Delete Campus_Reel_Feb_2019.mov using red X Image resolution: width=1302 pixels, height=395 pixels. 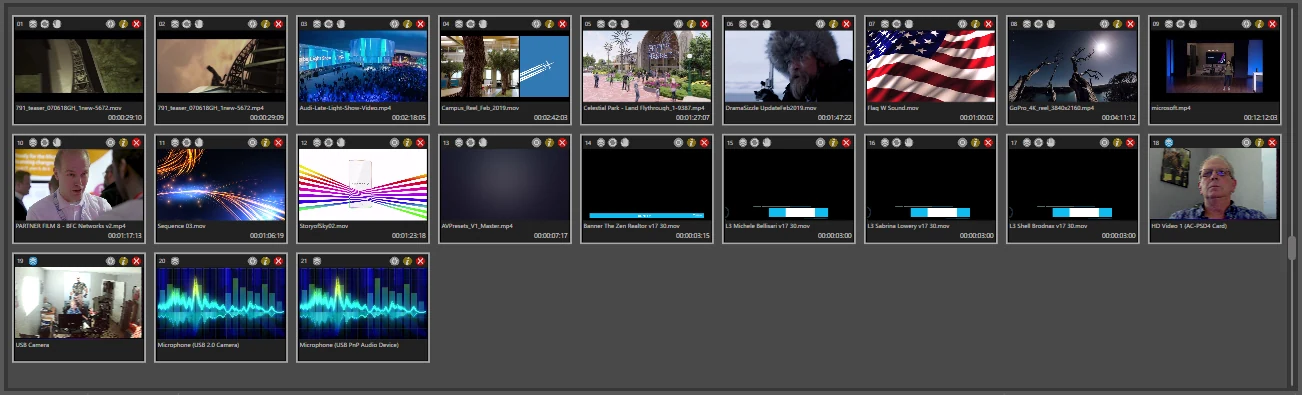click(563, 24)
